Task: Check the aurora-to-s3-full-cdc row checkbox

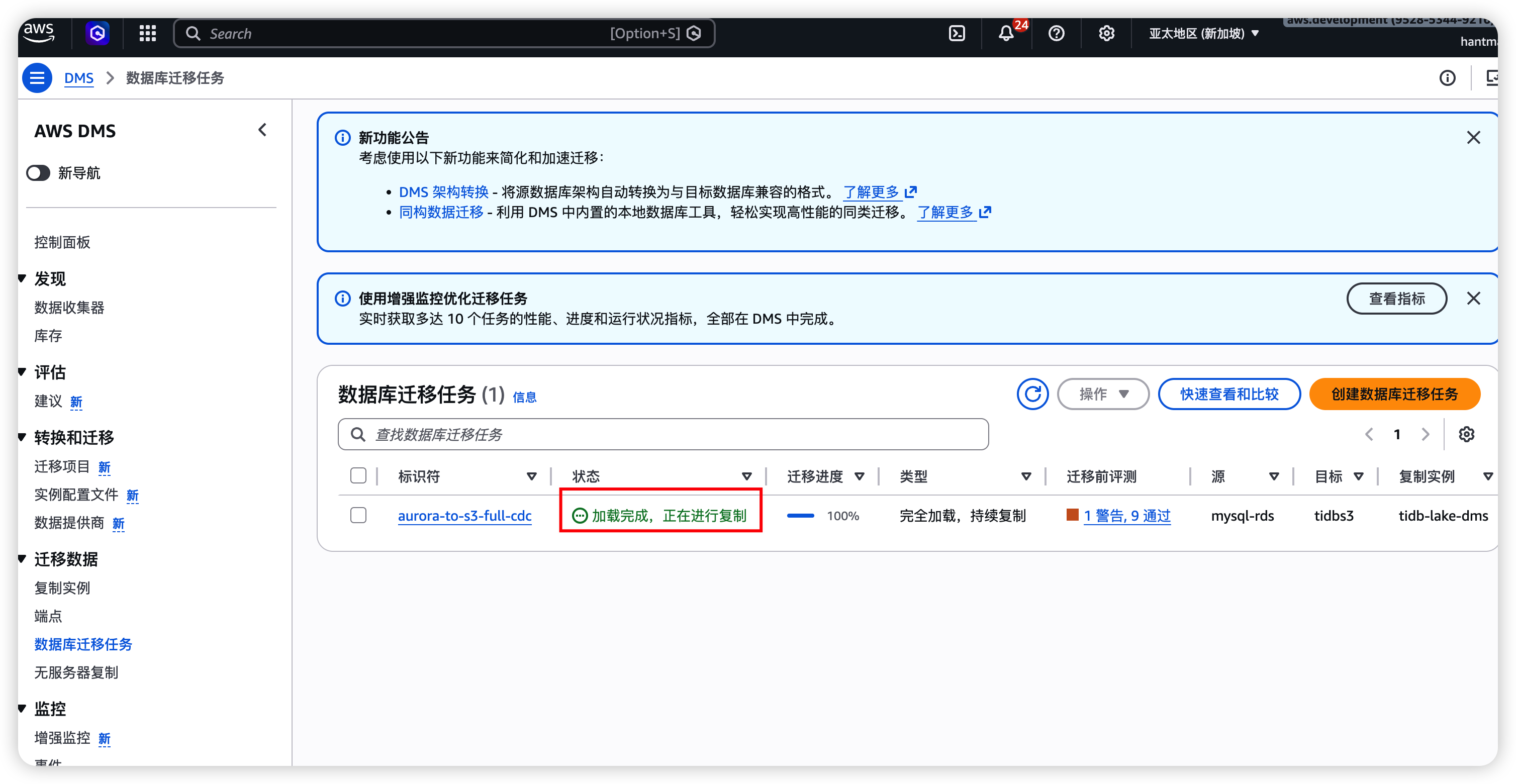Action: click(x=358, y=516)
